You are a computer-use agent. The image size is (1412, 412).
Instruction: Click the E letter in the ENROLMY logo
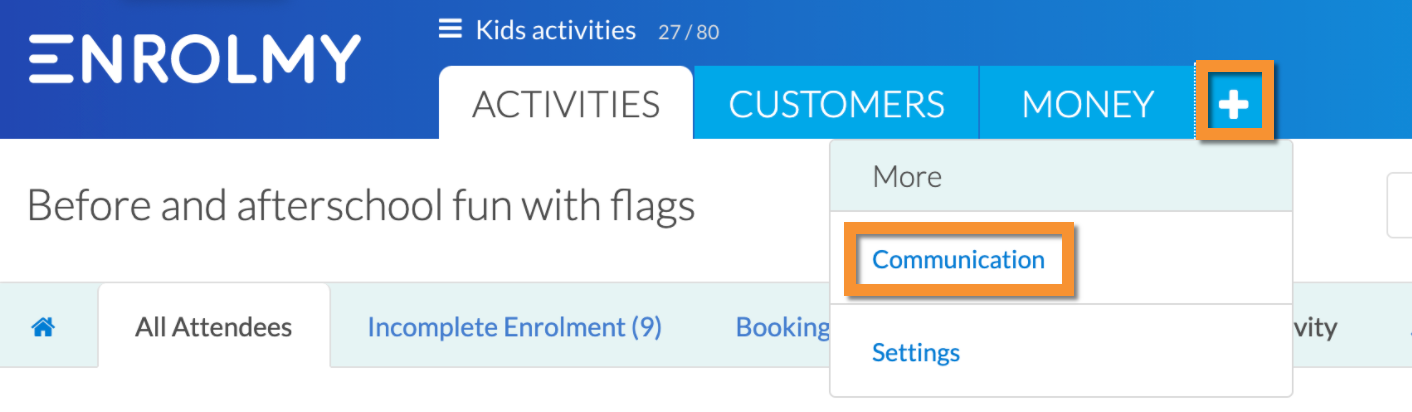pos(47,59)
